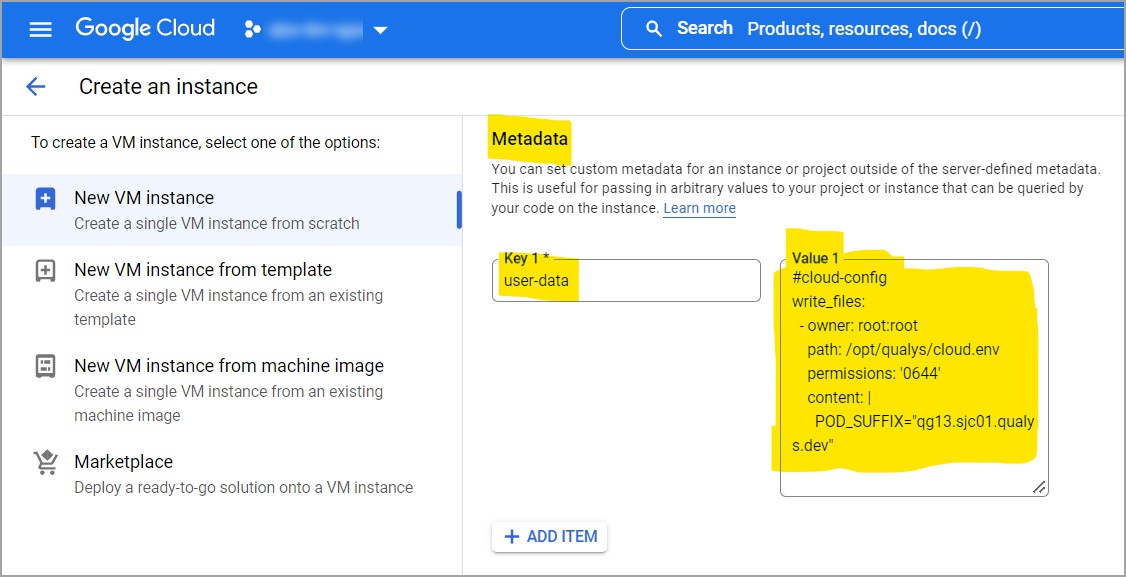This screenshot has width=1126, height=577.
Task: Go back using the left arrow
Action: (35, 87)
